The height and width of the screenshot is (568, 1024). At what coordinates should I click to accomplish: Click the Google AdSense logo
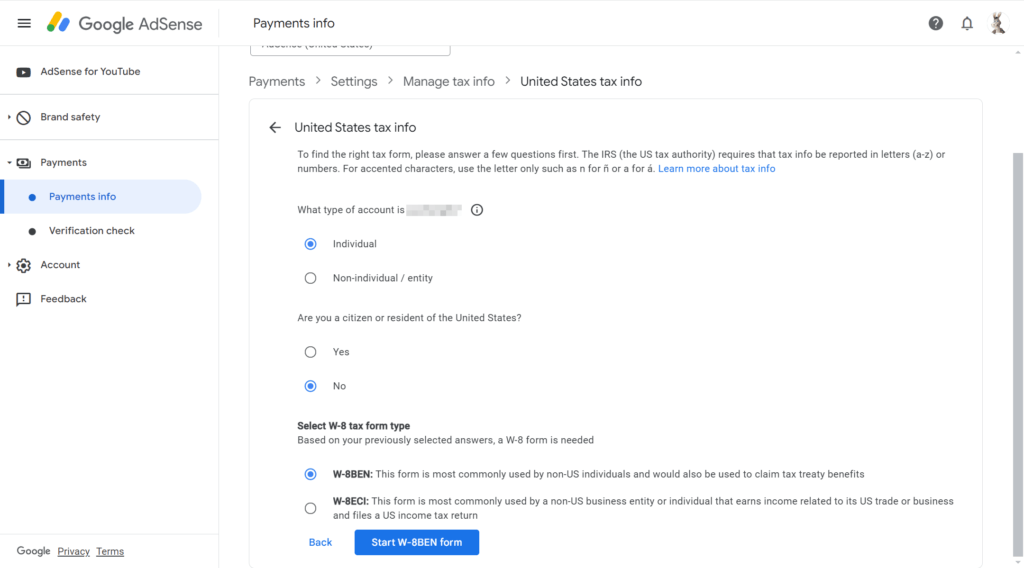[x=124, y=24]
